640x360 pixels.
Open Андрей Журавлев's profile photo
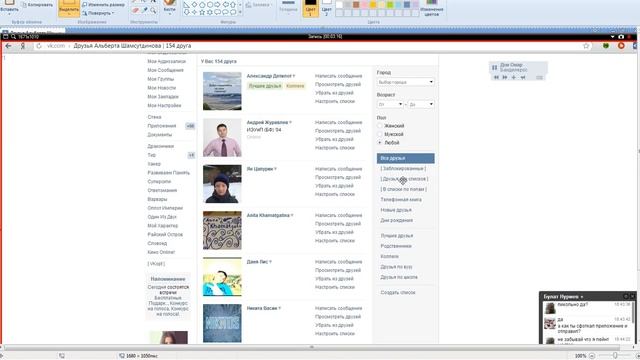point(222,138)
